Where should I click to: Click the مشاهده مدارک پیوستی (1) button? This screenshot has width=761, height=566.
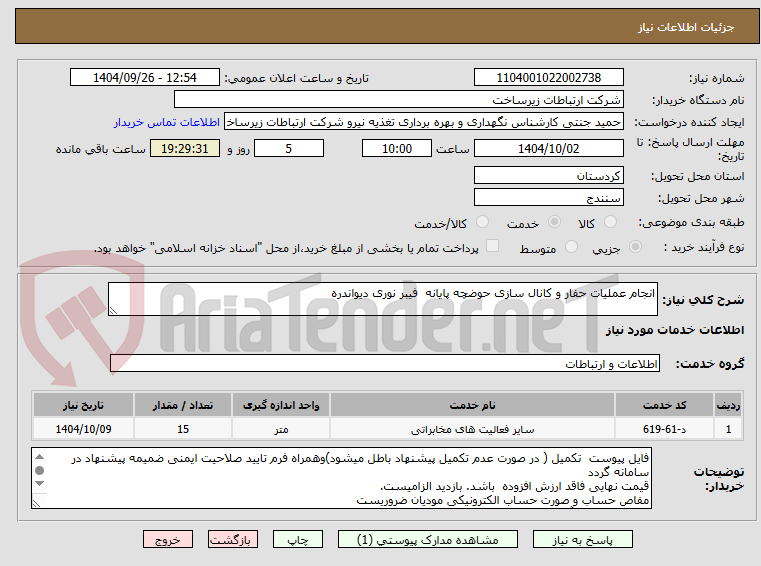click(x=428, y=539)
